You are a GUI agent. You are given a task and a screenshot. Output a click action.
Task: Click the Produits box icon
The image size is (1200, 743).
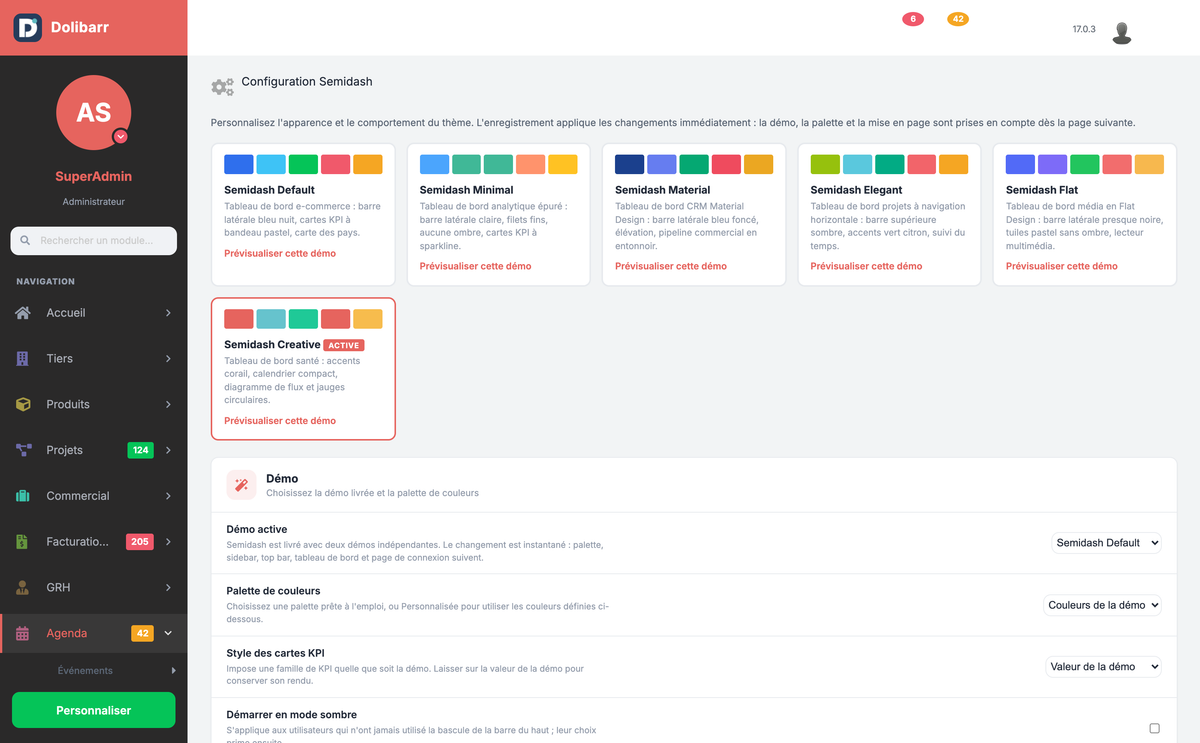[x=23, y=404]
